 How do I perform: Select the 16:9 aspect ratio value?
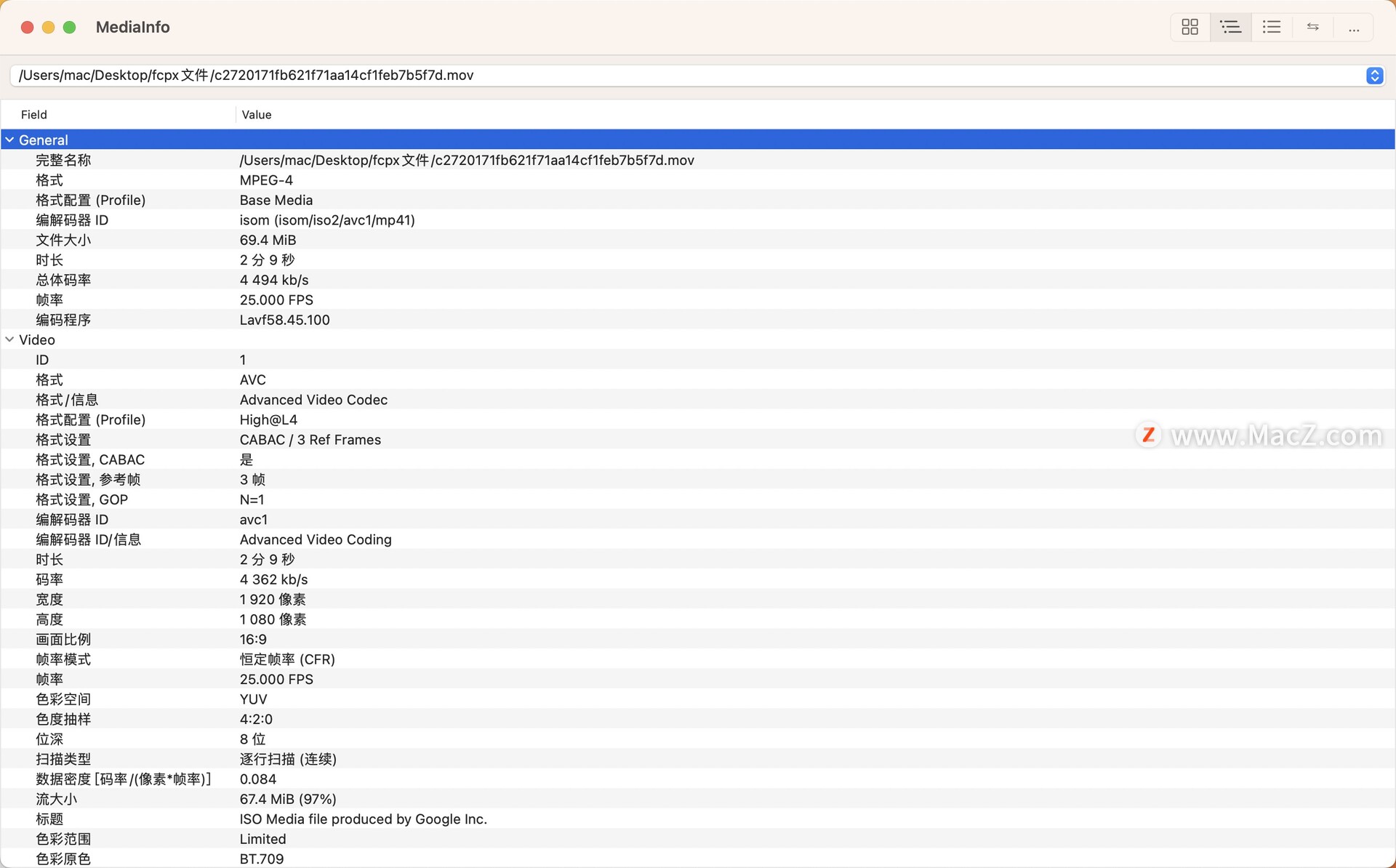click(x=253, y=640)
